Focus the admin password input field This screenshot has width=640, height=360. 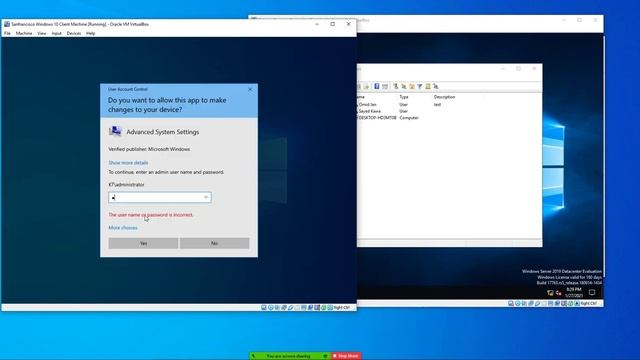pyautogui.click(x=160, y=198)
